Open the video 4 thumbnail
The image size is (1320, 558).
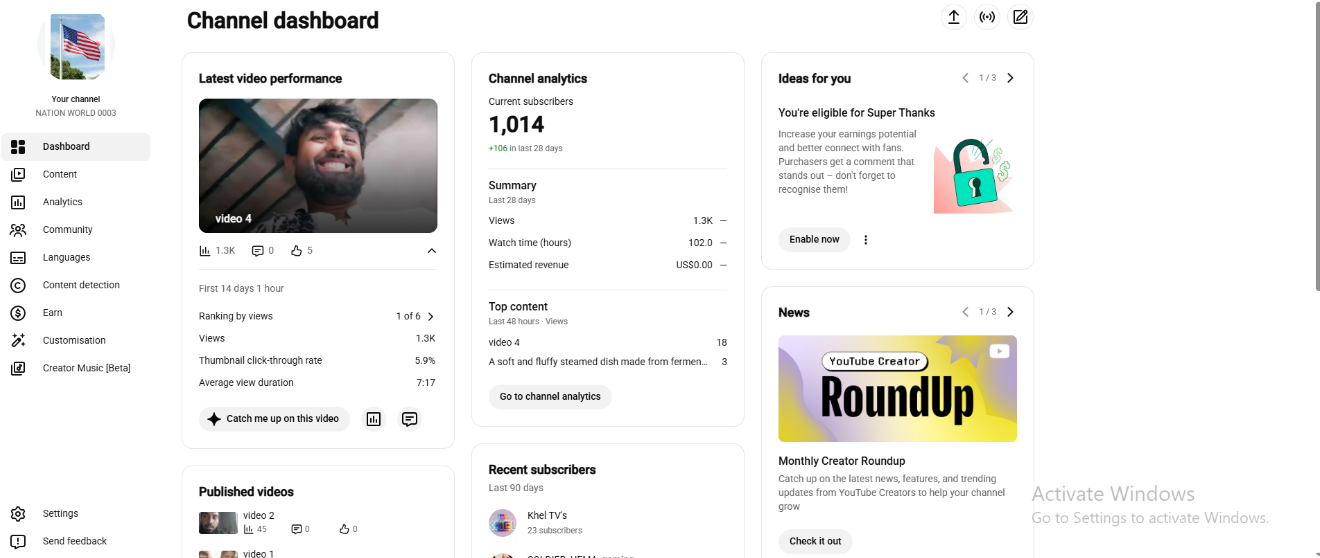tap(318, 166)
